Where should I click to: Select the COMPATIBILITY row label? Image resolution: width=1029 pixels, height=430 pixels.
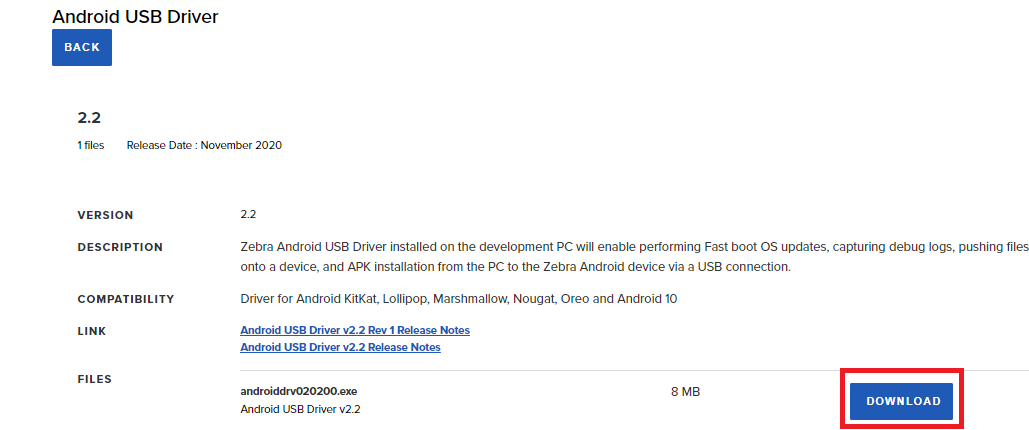(x=126, y=299)
